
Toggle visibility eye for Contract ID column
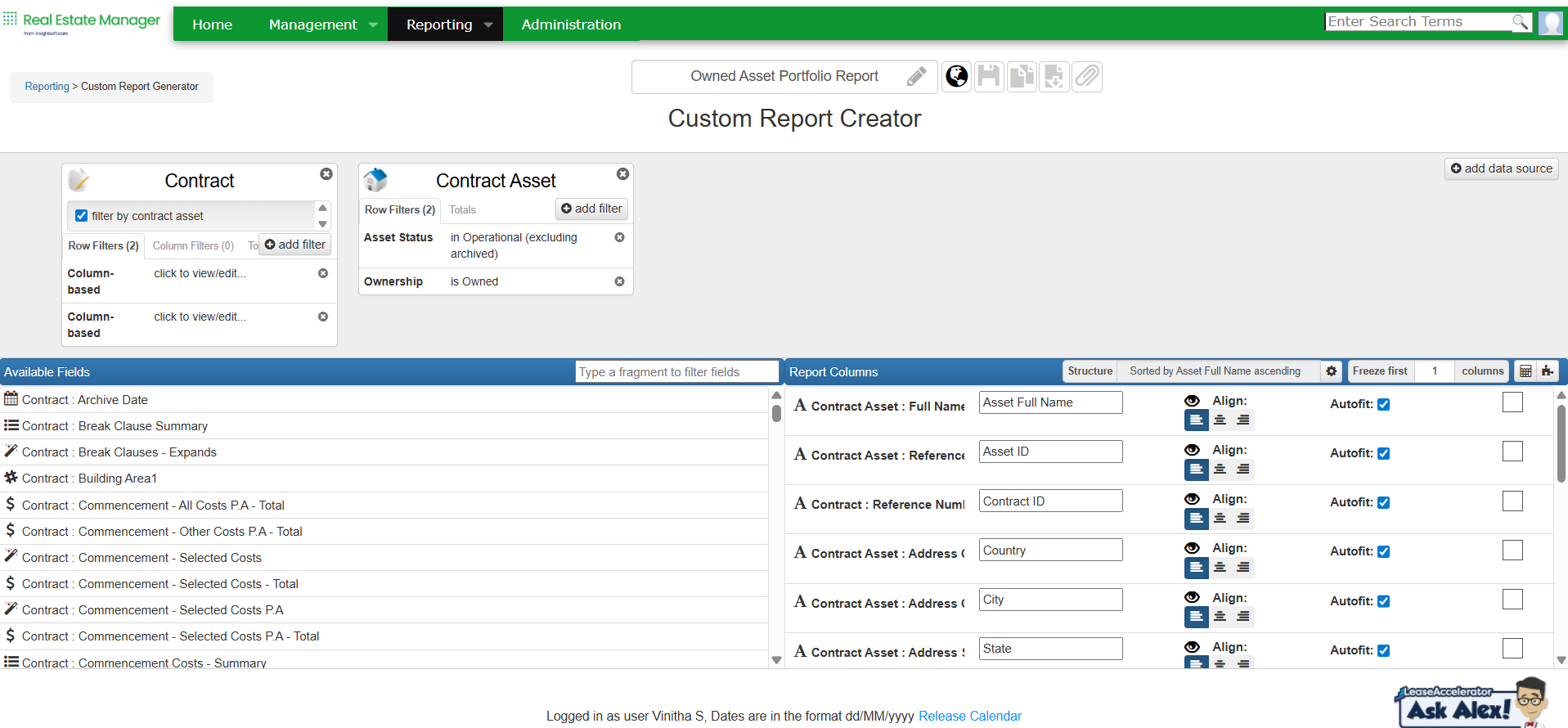click(x=1193, y=499)
